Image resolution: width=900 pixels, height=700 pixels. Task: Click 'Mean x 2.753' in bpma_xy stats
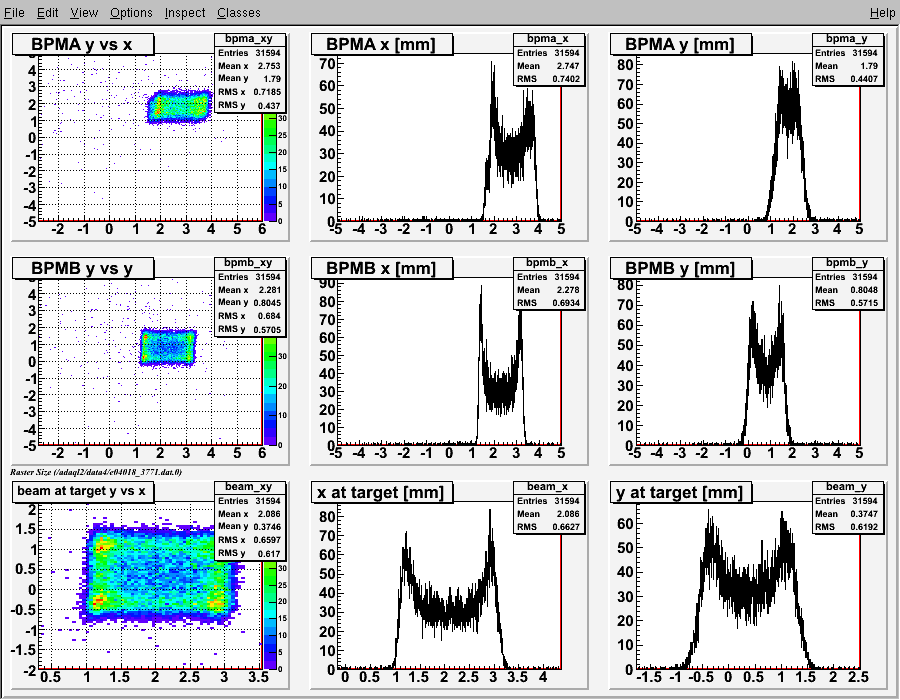(x=249, y=66)
